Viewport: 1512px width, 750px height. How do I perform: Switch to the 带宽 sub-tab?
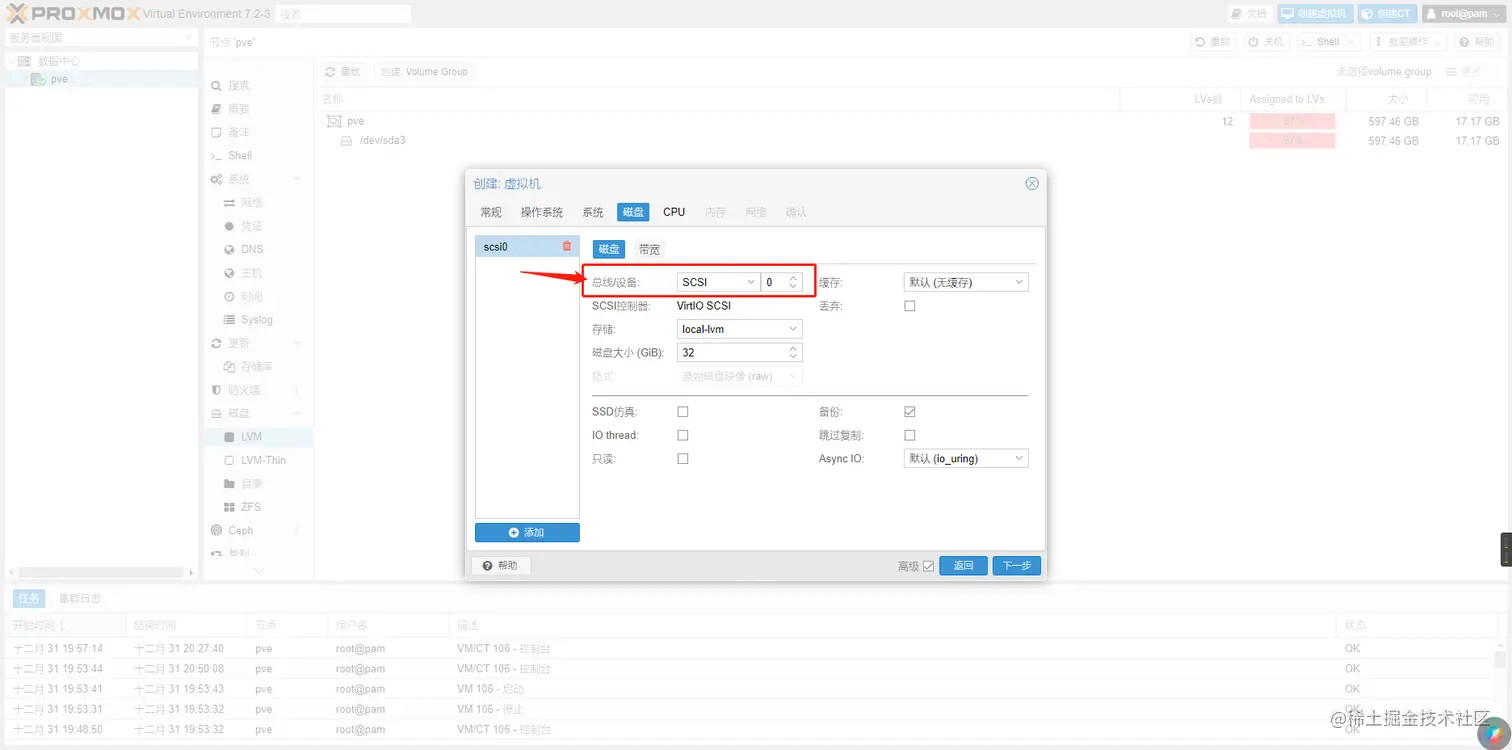pos(649,249)
